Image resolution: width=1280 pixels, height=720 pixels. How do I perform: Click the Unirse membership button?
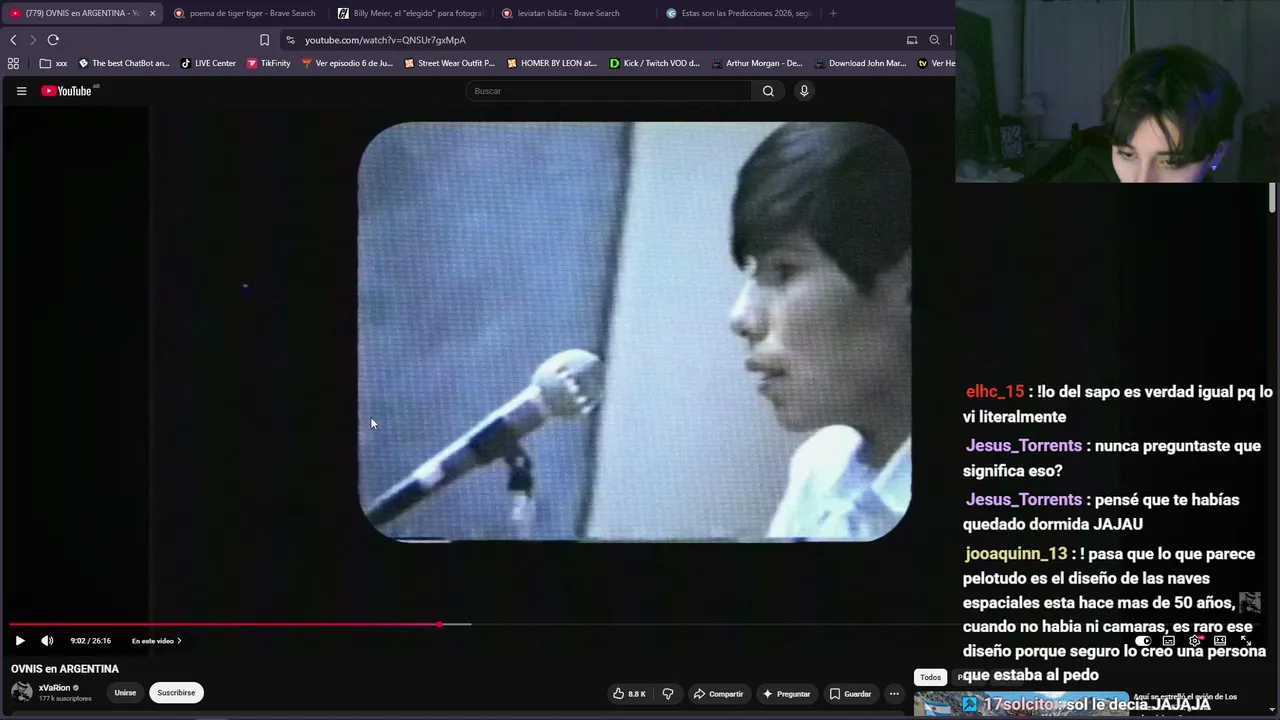[125, 692]
